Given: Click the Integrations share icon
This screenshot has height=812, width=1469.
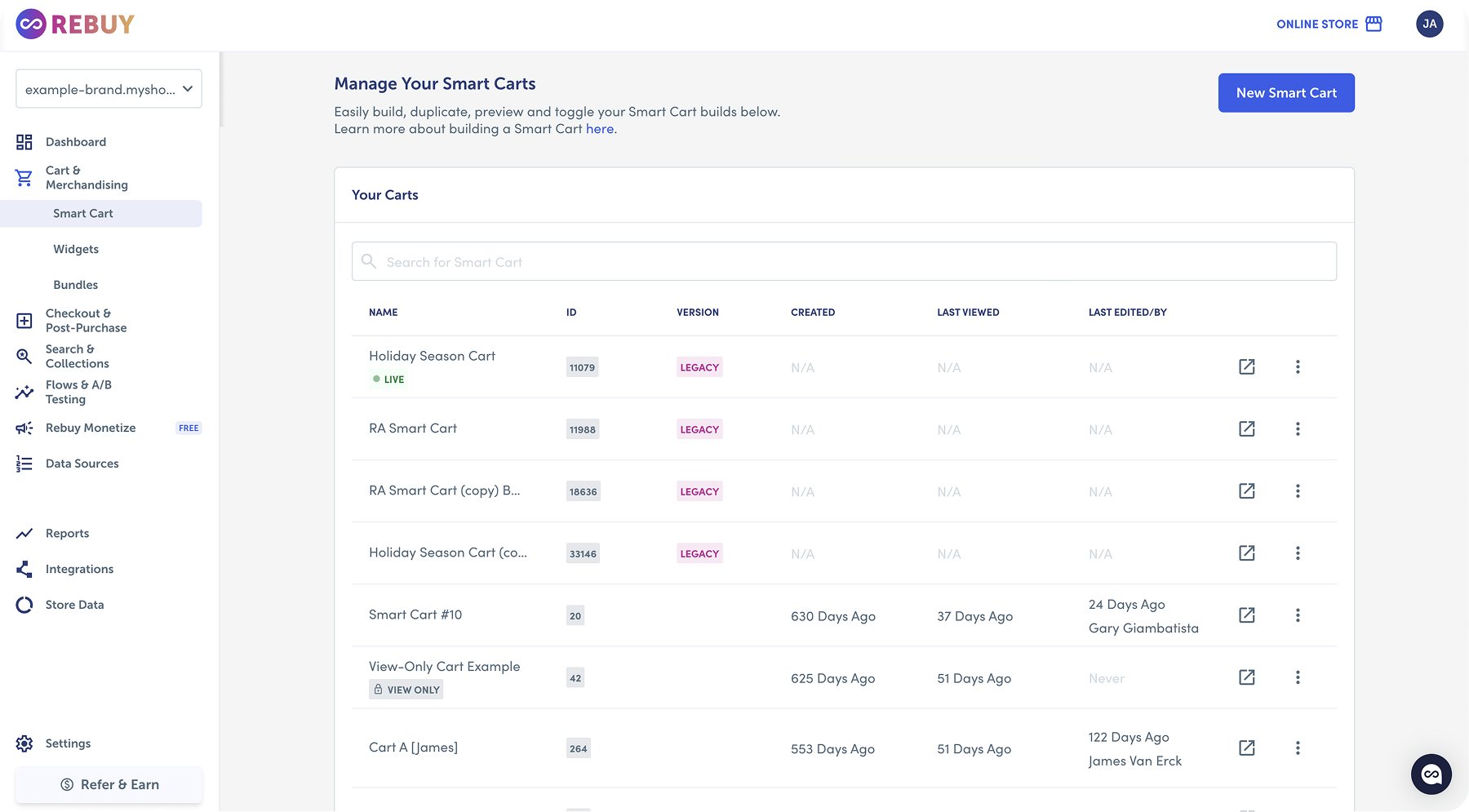Looking at the screenshot, I should click(x=24, y=569).
